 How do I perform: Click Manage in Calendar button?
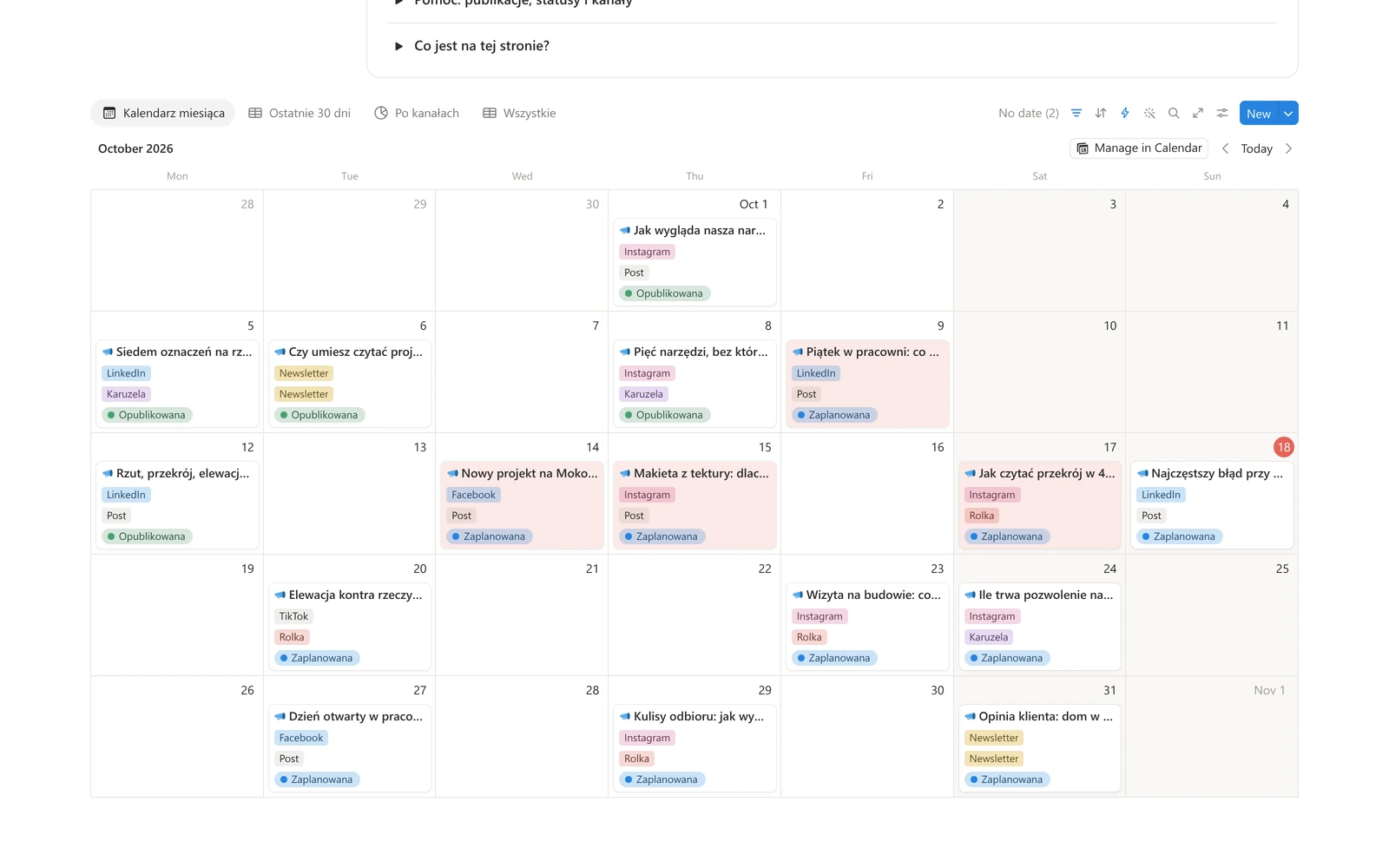click(1139, 148)
